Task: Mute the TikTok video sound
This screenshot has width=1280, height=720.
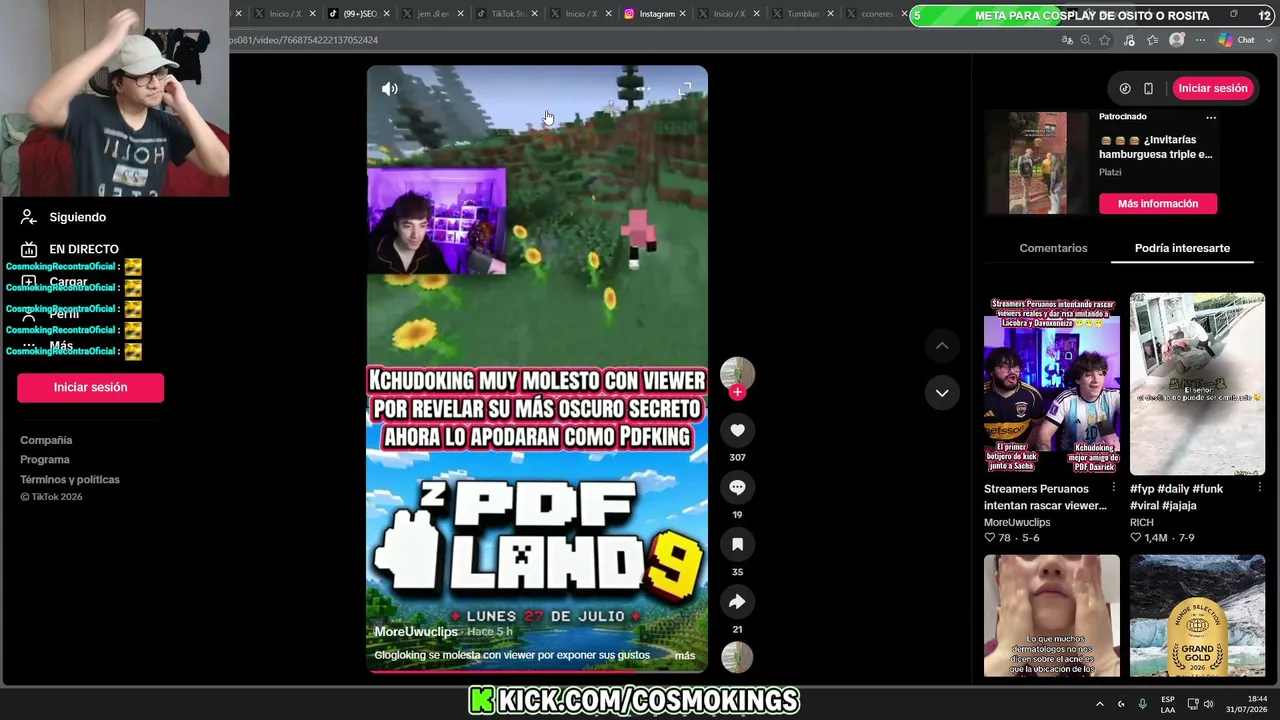Action: coord(390,89)
